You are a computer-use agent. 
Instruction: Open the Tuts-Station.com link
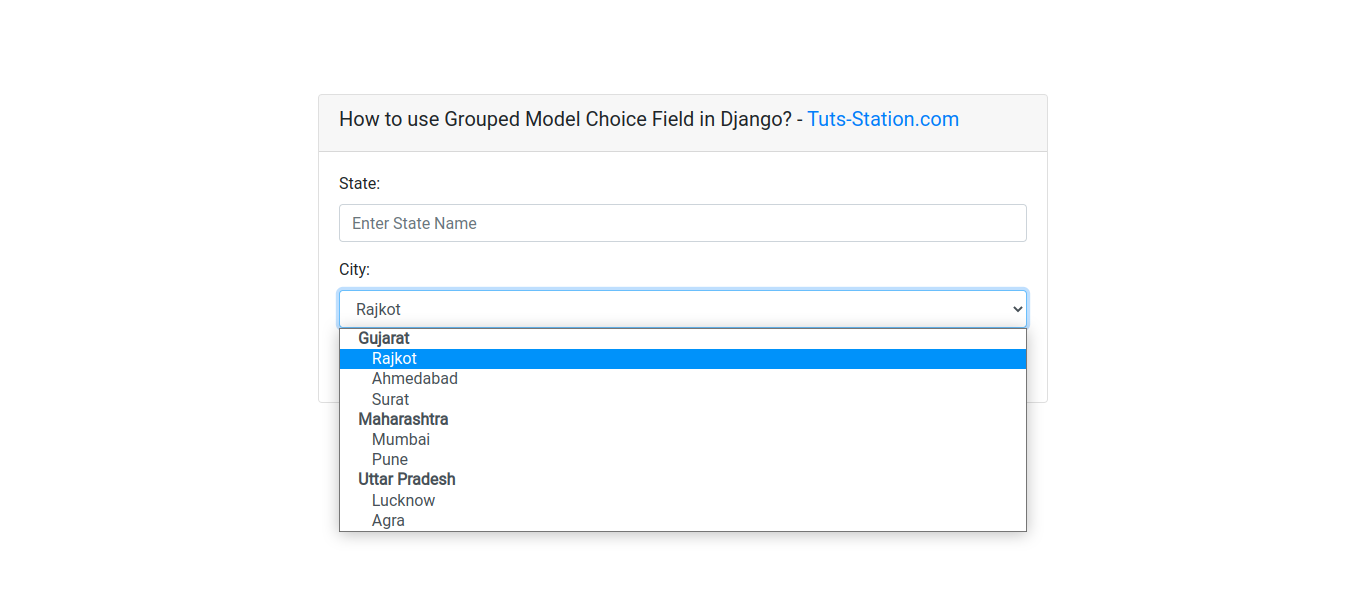point(883,119)
